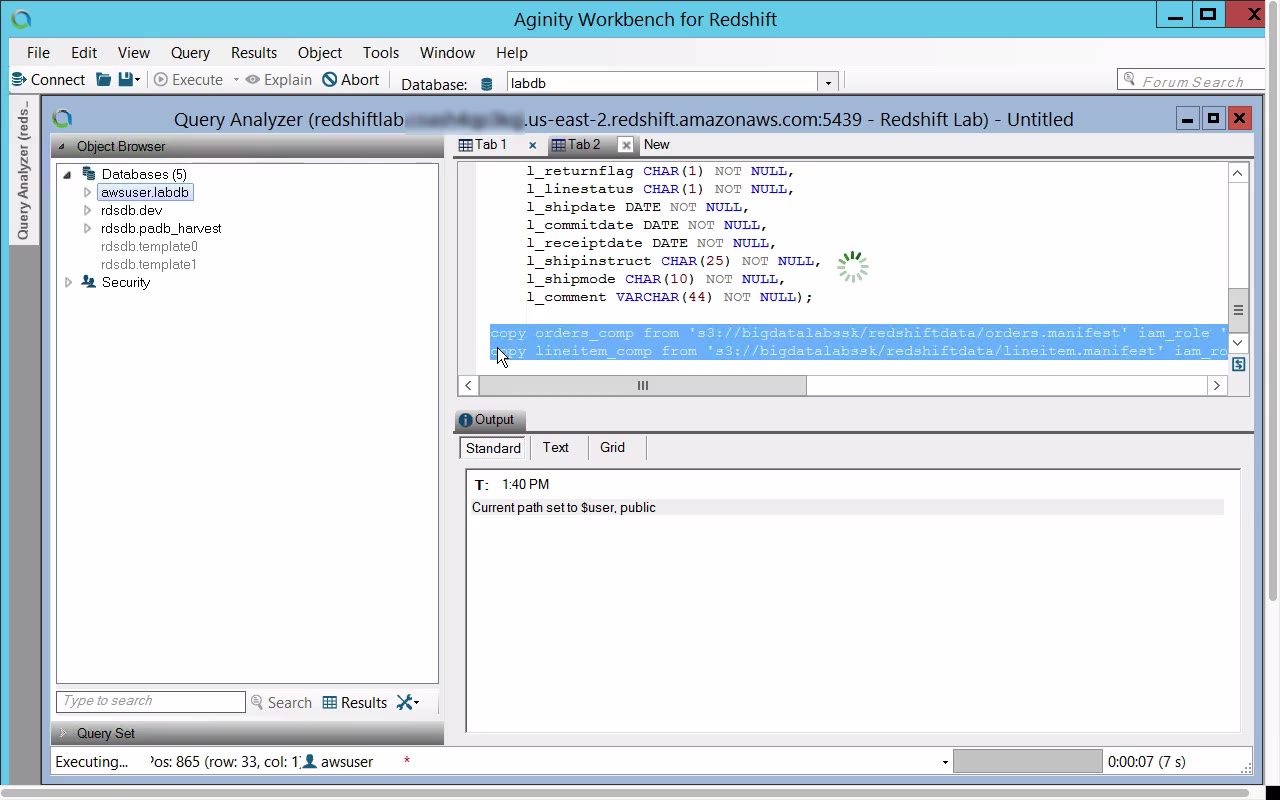Click the editor vertical scrollbar thumb

point(1238,310)
